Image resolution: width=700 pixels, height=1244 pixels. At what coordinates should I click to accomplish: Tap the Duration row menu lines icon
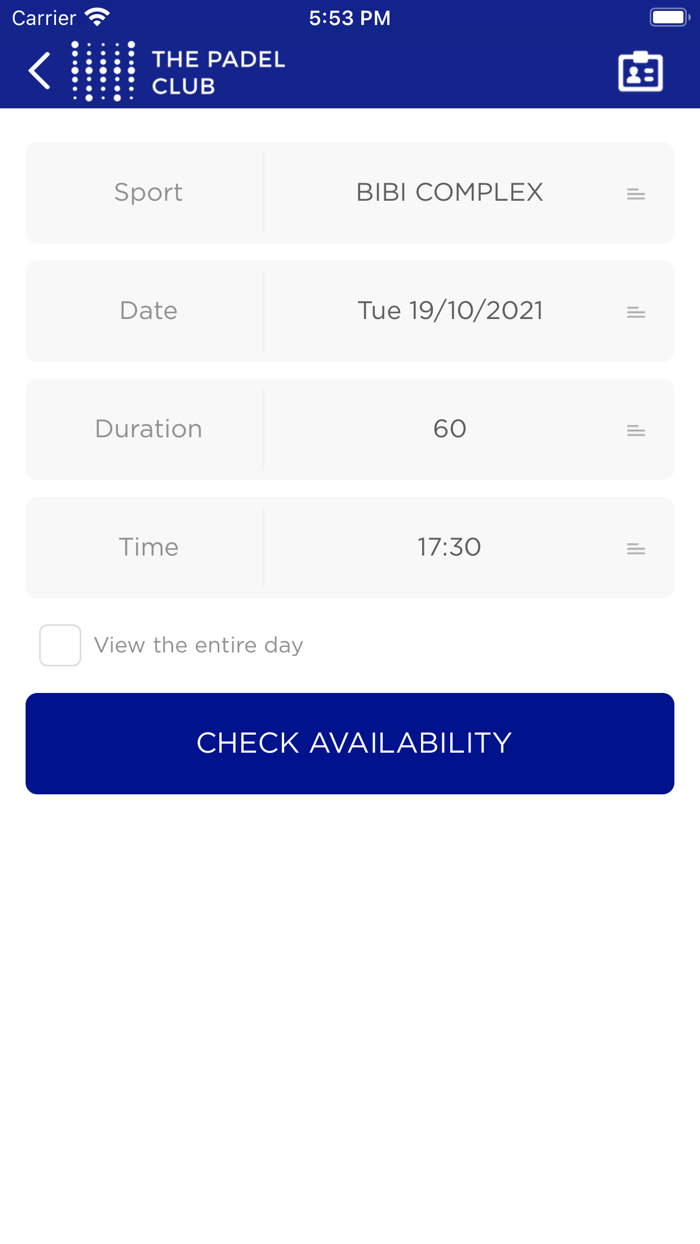[635, 430]
